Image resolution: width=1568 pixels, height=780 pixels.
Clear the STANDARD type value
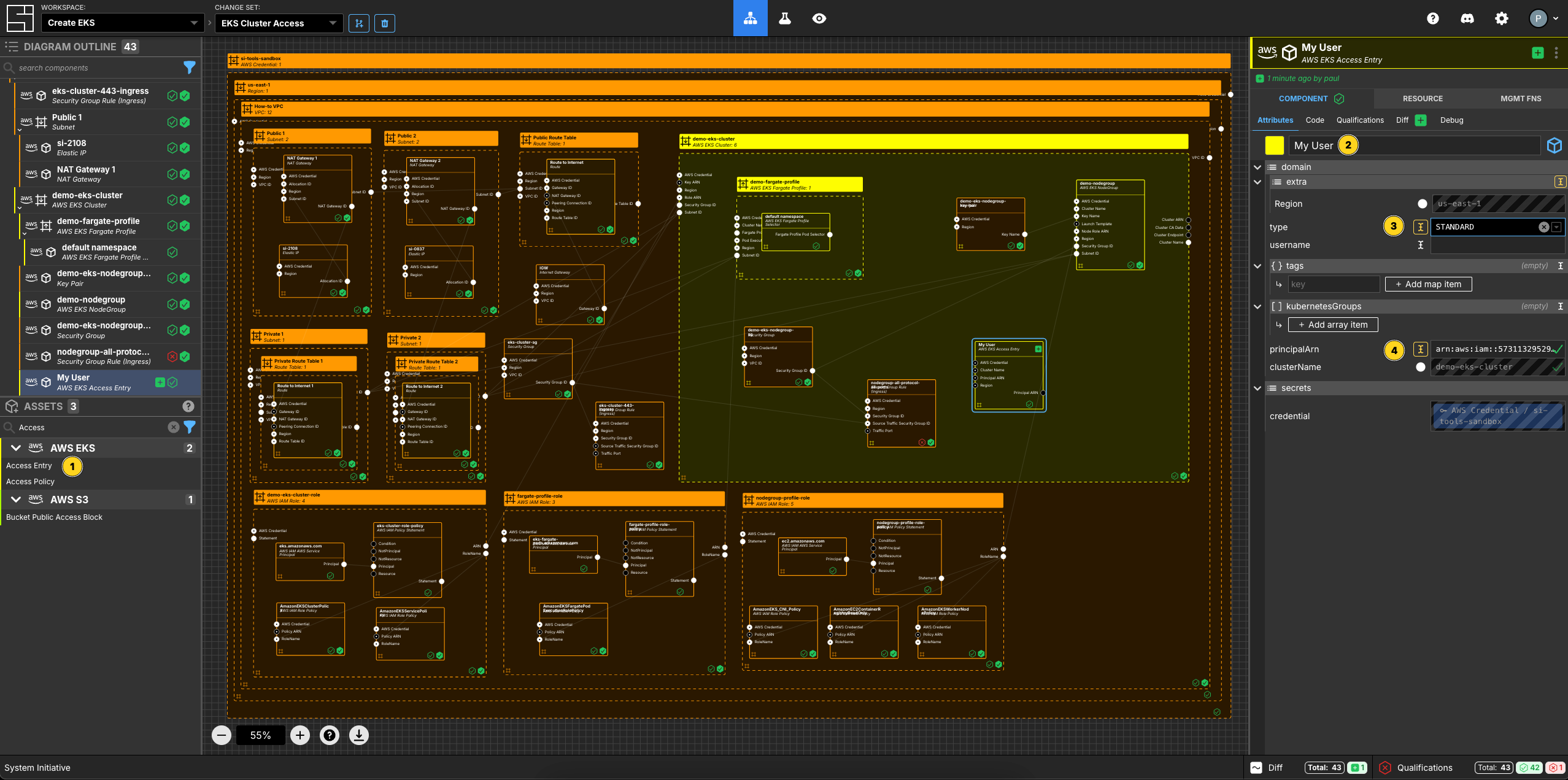1544,227
